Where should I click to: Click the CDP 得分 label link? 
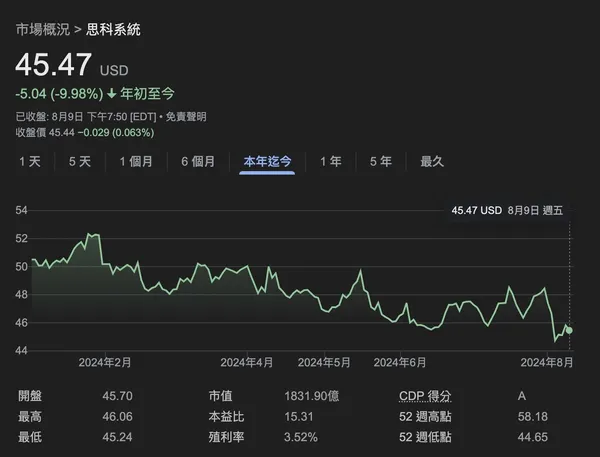(425, 396)
